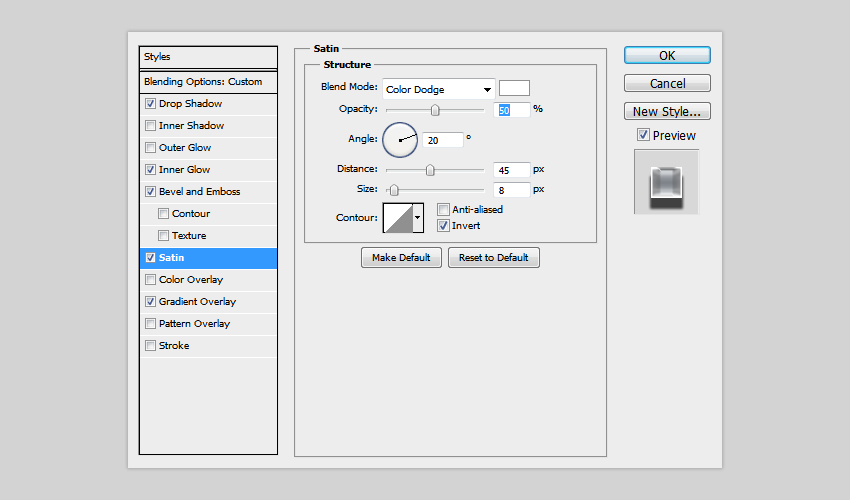Open the Blend Mode dropdown
Image resolution: width=850 pixels, height=500 pixels.
point(438,89)
